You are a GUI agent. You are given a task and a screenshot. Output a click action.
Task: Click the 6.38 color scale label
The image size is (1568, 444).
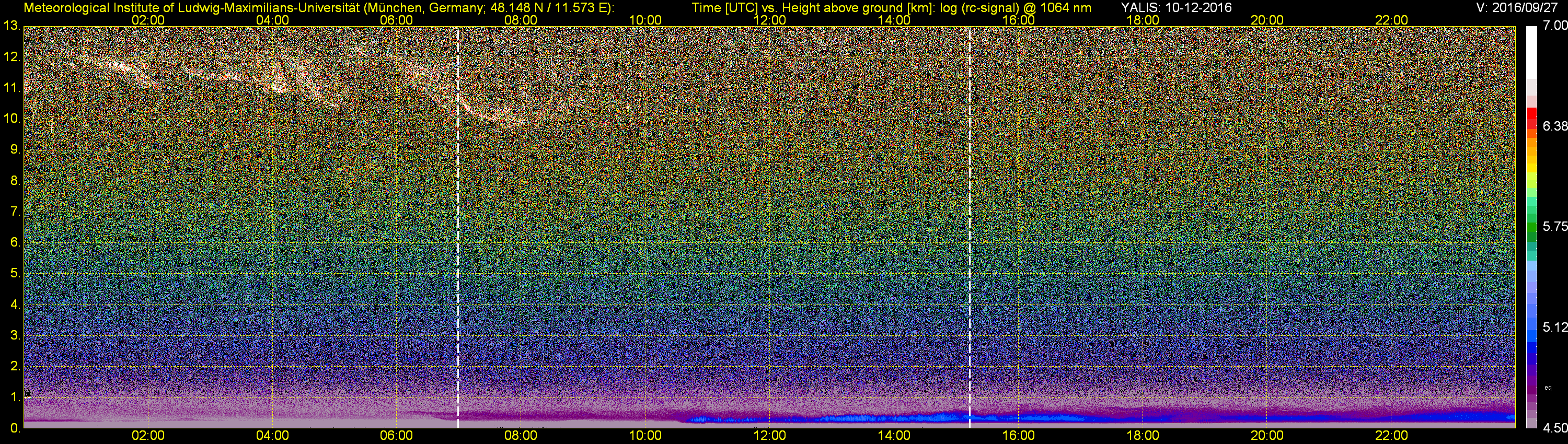pyautogui.click(x=1556, y=126)
